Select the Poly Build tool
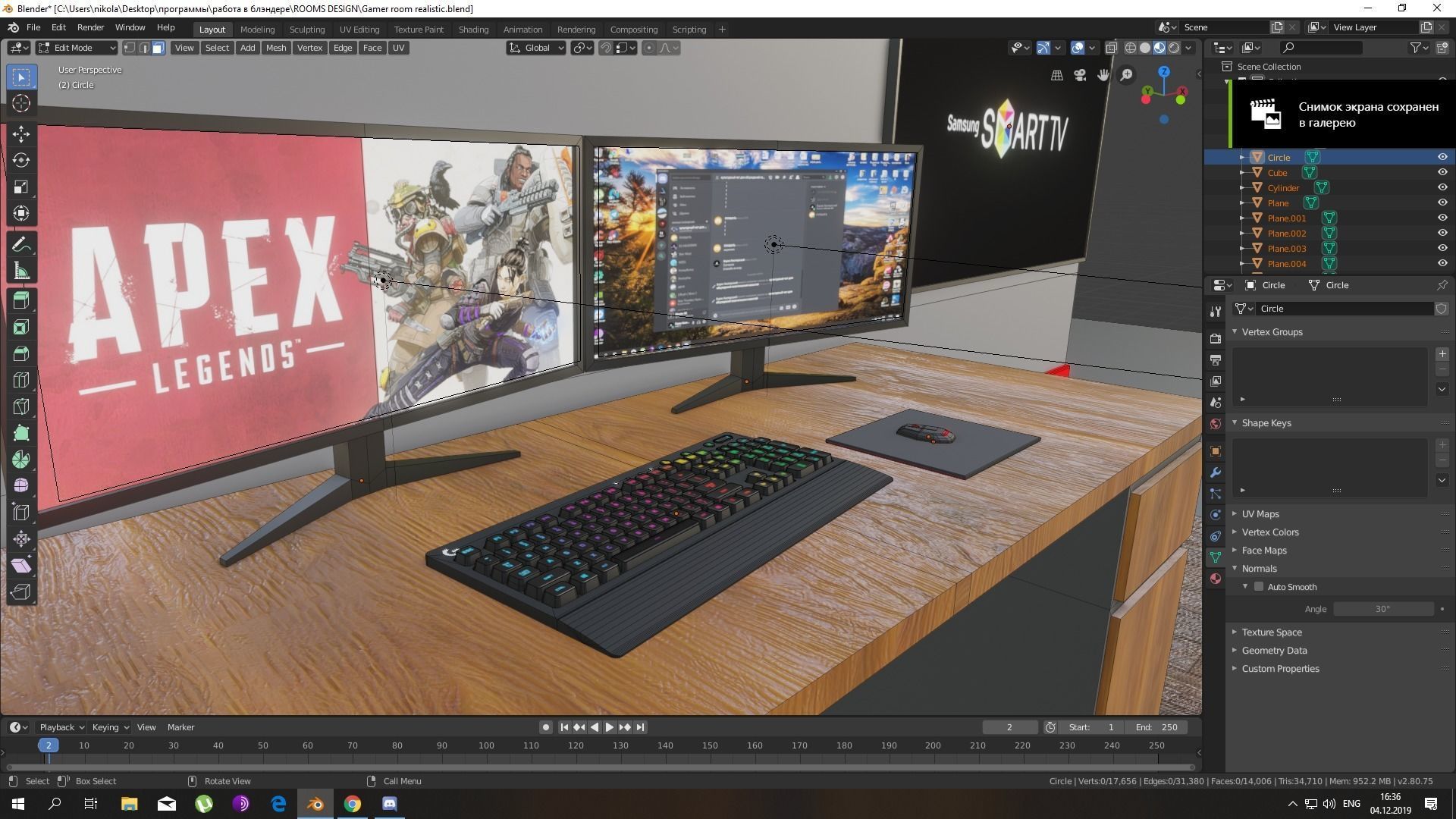 click(21, 433)
